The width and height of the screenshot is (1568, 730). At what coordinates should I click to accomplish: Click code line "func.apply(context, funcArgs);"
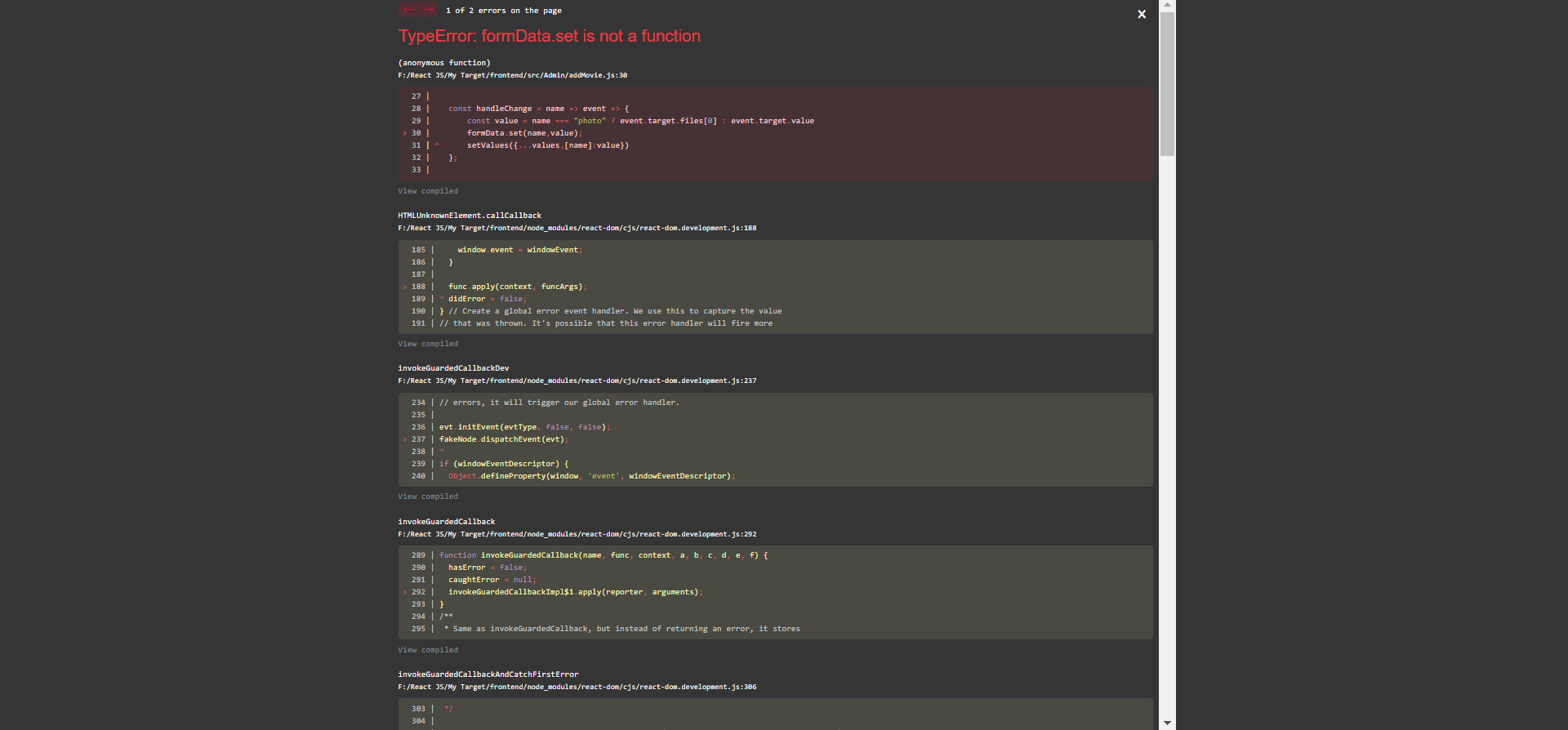518,287
